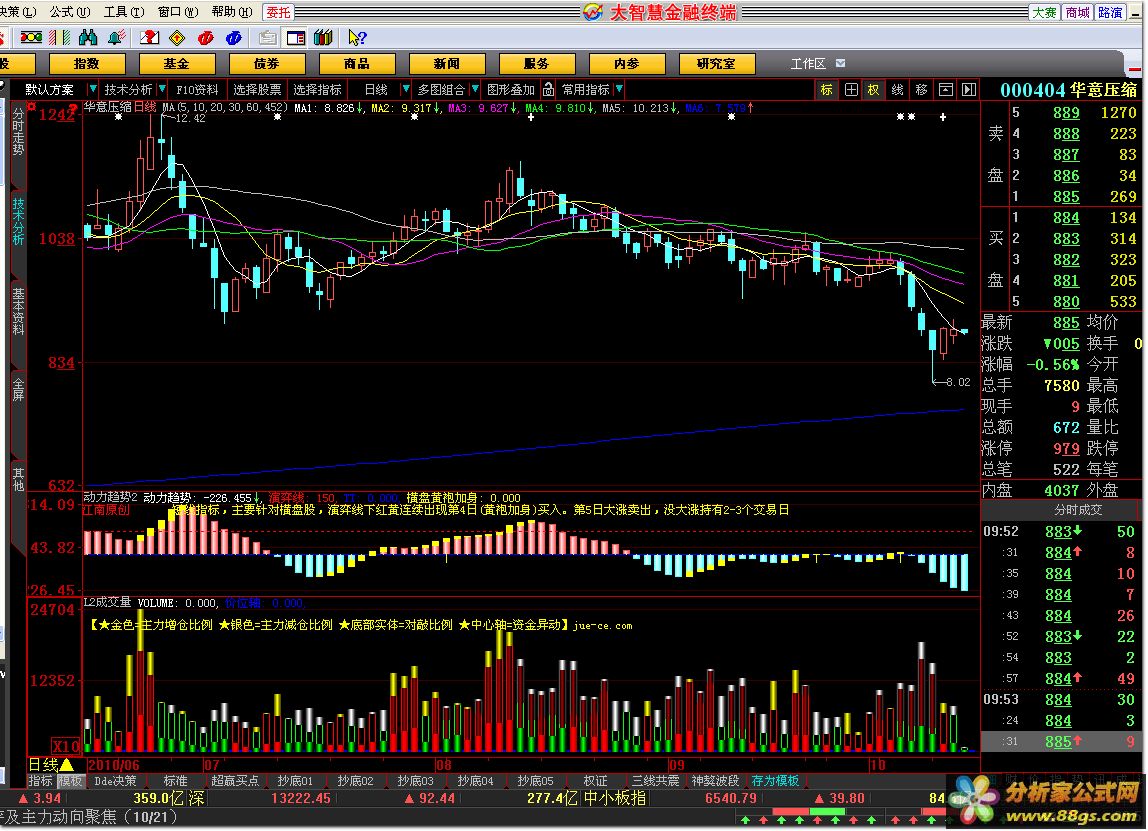Click the yellow diamond up-arrow icon
The width and height of the screenshot is (1148, 831).
pyautogui.click(x=176, y=37)
